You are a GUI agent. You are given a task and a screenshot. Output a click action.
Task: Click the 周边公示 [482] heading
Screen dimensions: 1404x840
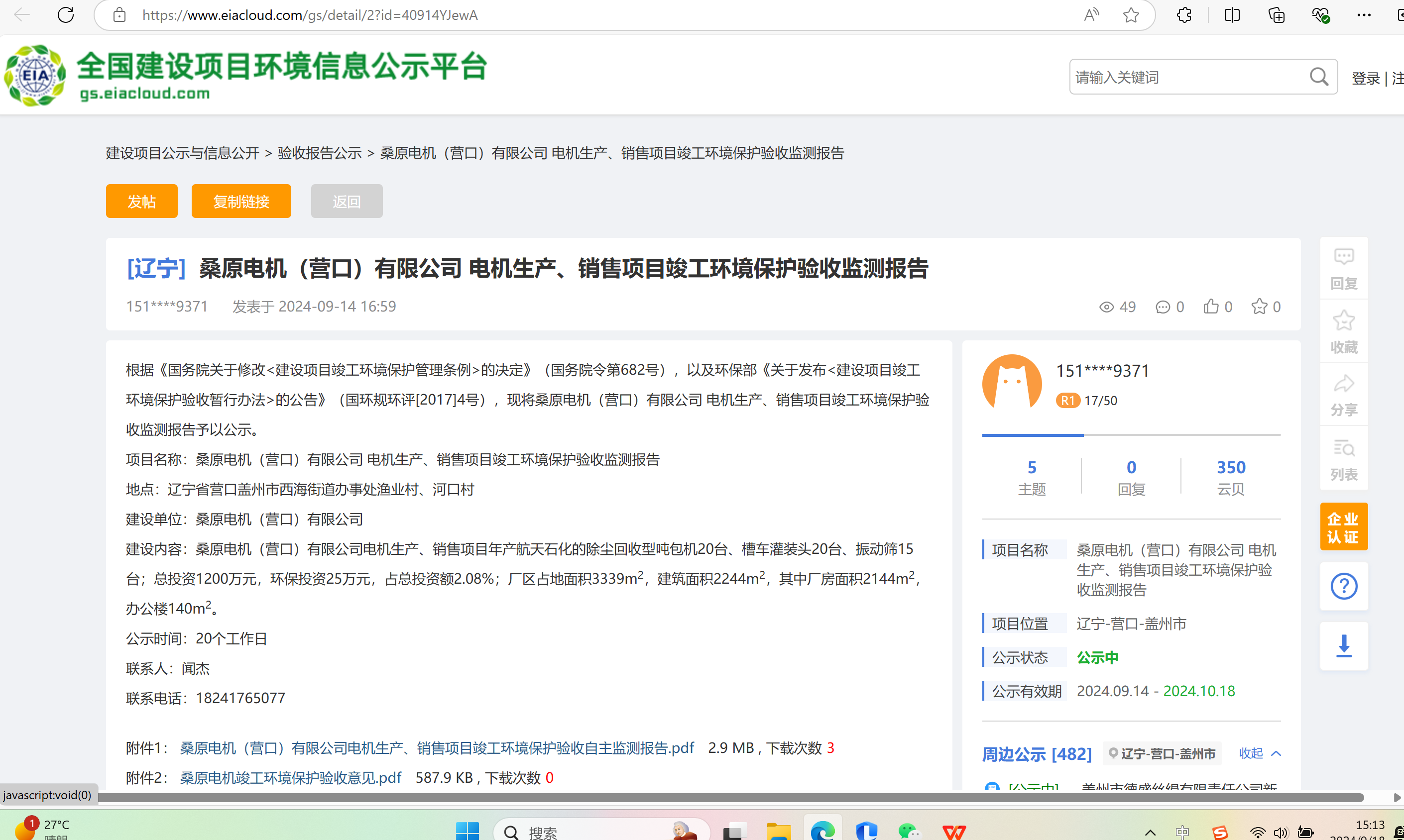(1036, 753)
